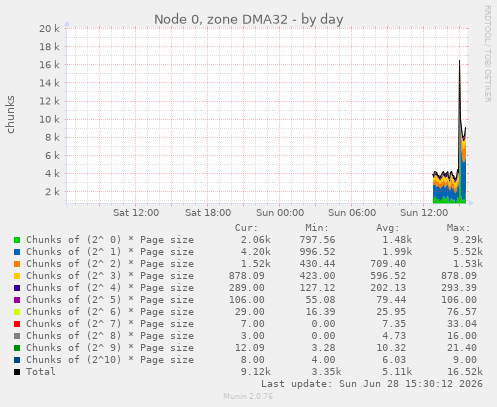497x407 pixels.
Task: Click the 'Total' legend label
Action: (x=41, y=372)
